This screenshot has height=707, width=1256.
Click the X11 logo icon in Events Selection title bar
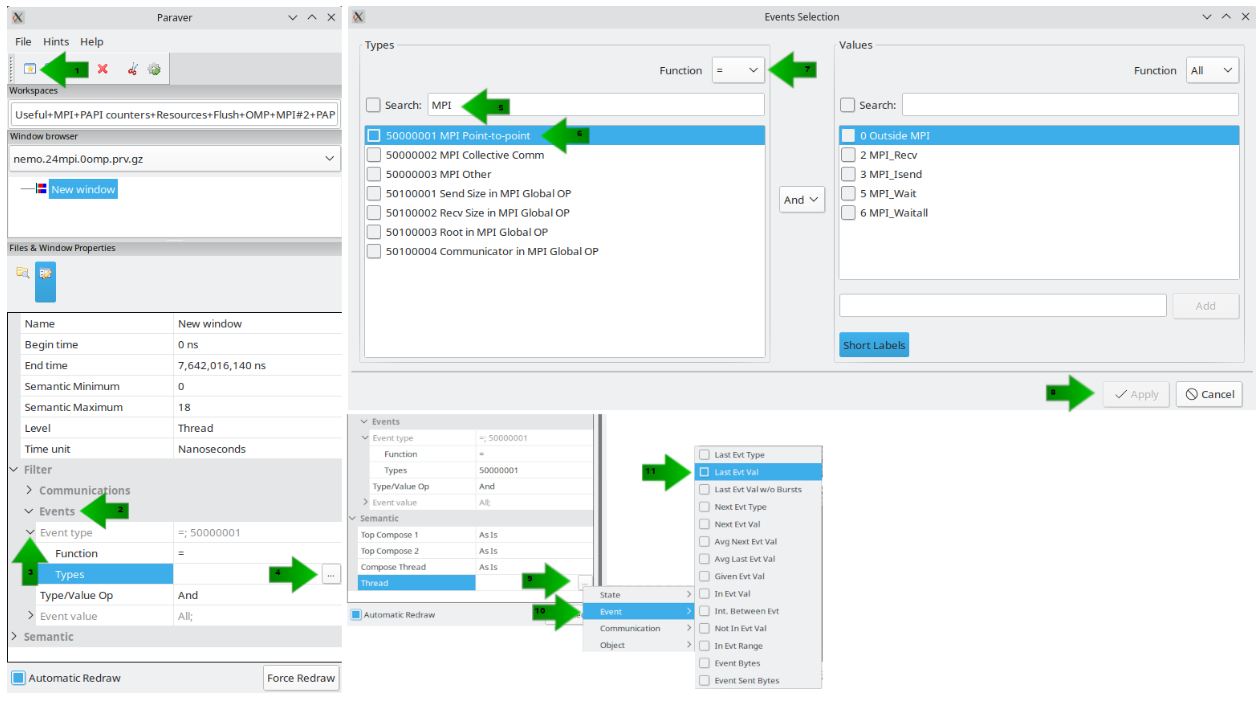tap(359, 17)
